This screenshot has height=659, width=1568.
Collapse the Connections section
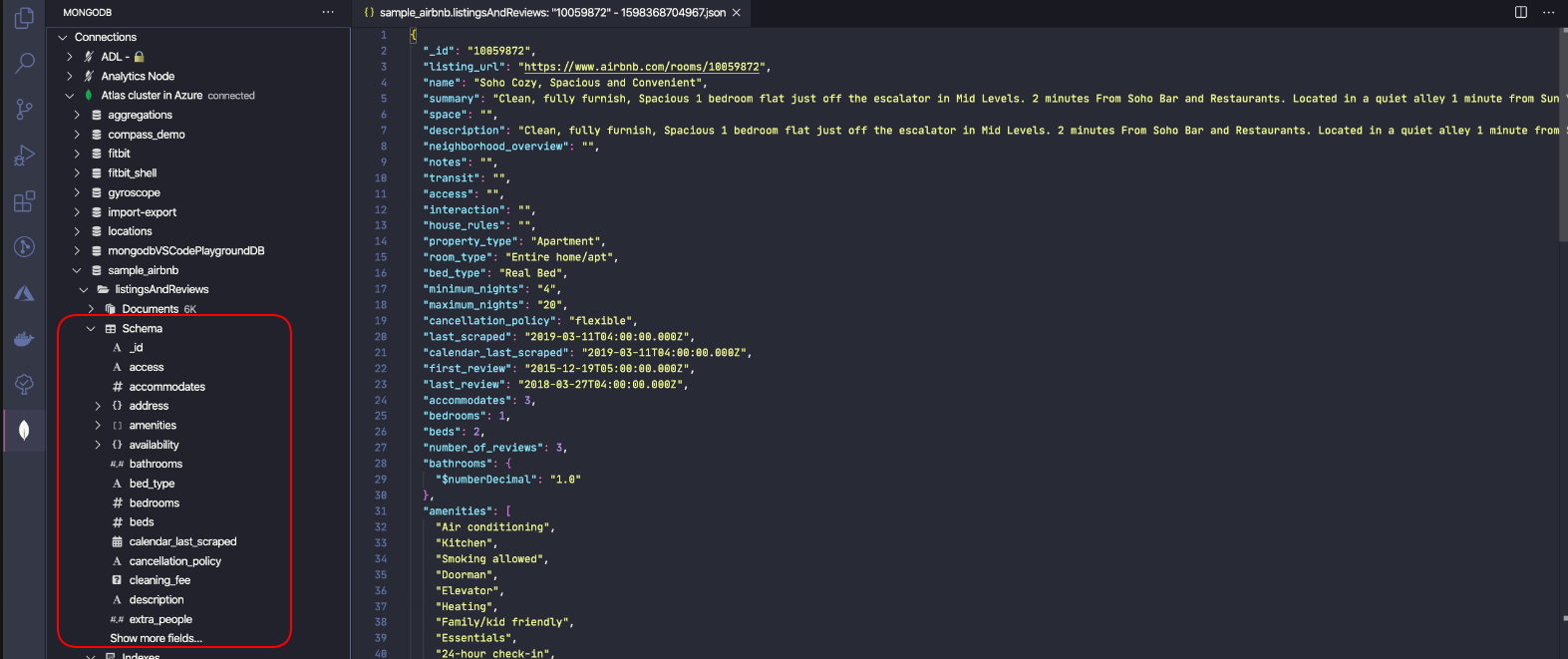63,37
